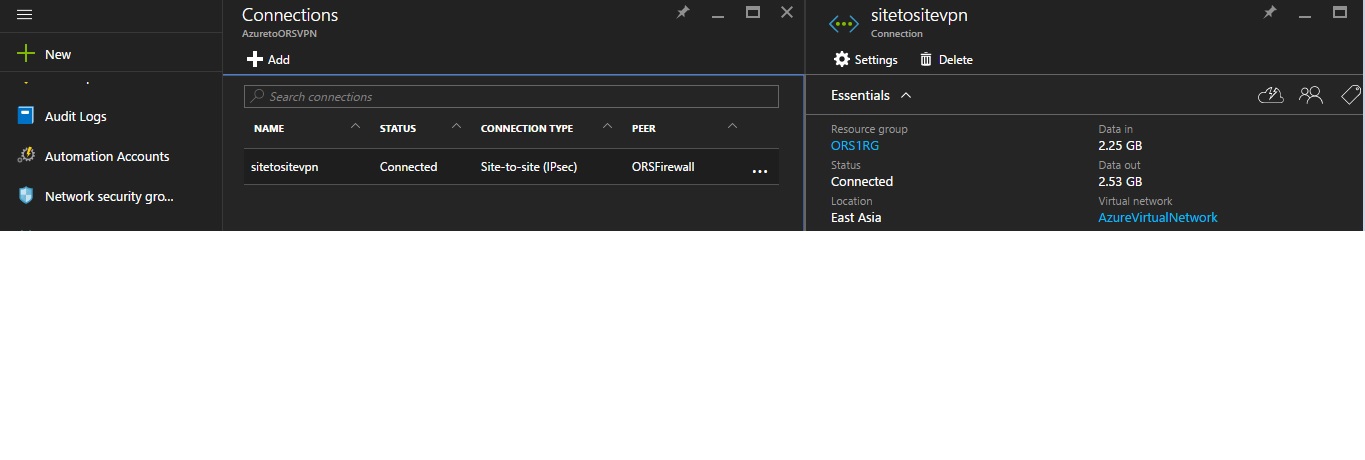Pin the sitetositevpn blade
Viewport: 1365px width, 460px height.
(x=1270, y=13)
